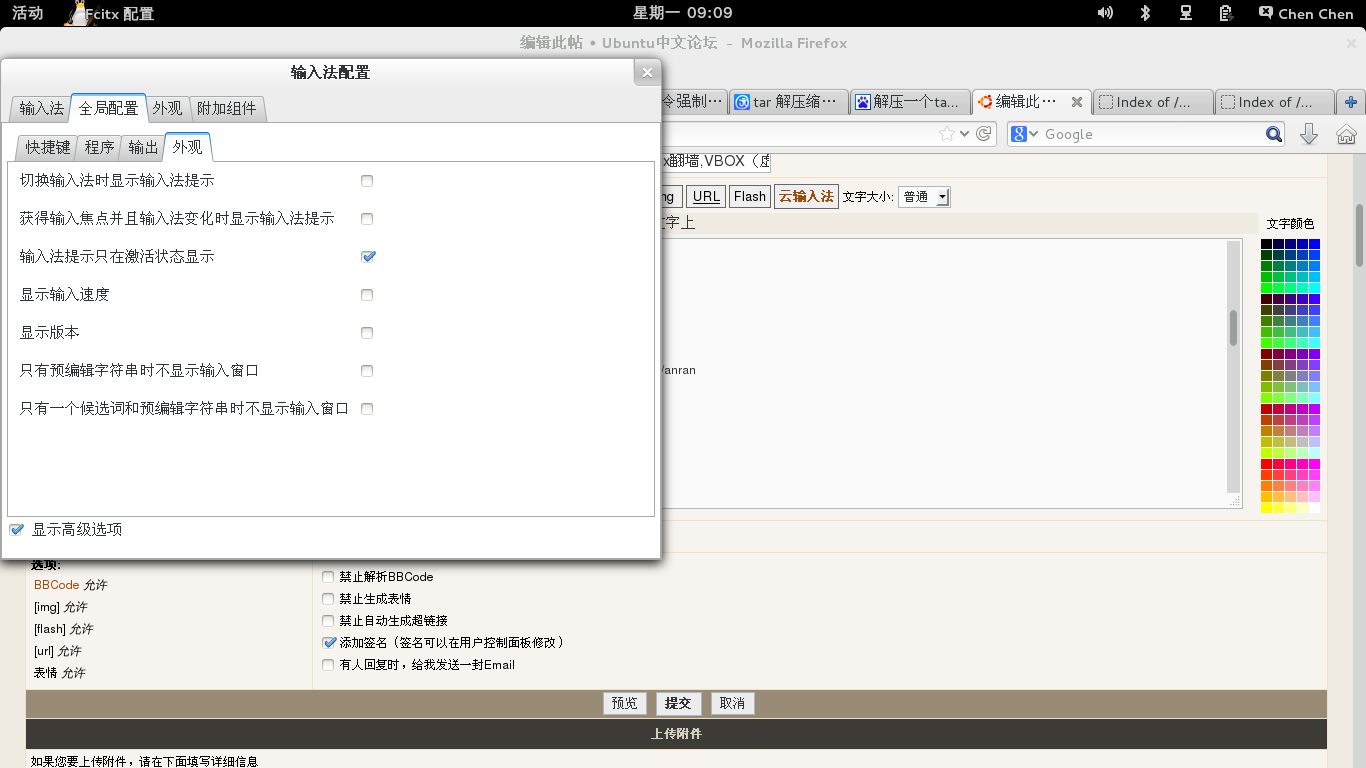
Task: Click the Fcitx penguin icon in top bar
Action: [77, 13]
